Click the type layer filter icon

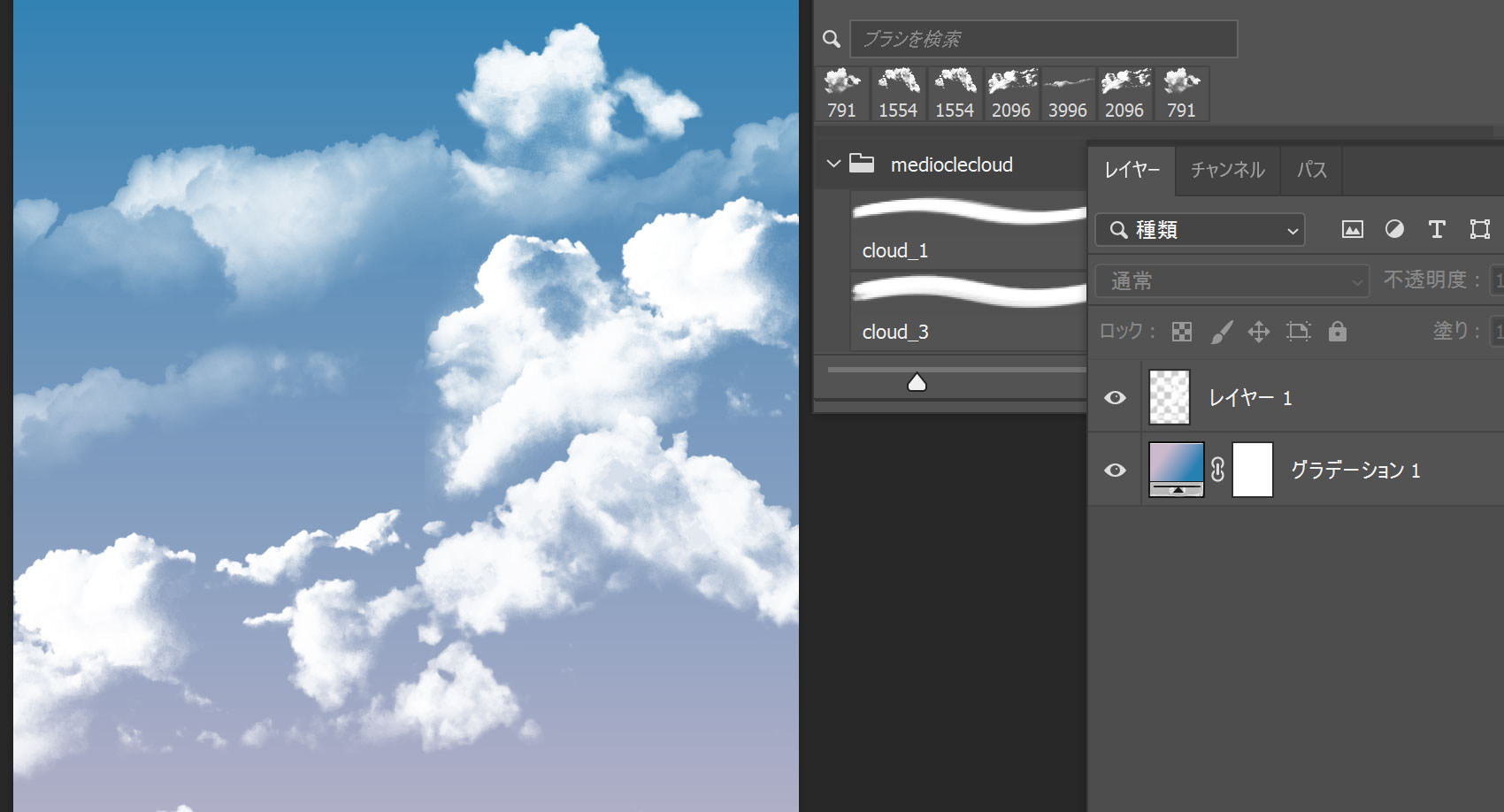[1437, 230]
